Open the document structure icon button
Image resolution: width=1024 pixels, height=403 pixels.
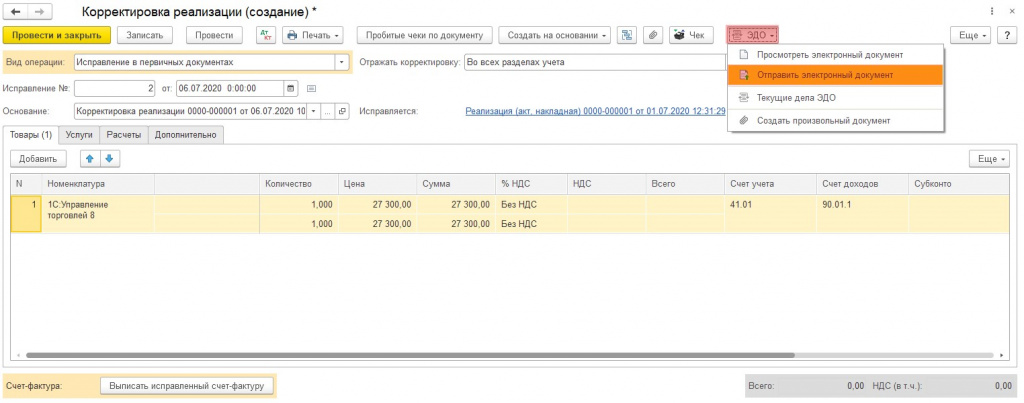pyautogui.click(x=627, y=35)
